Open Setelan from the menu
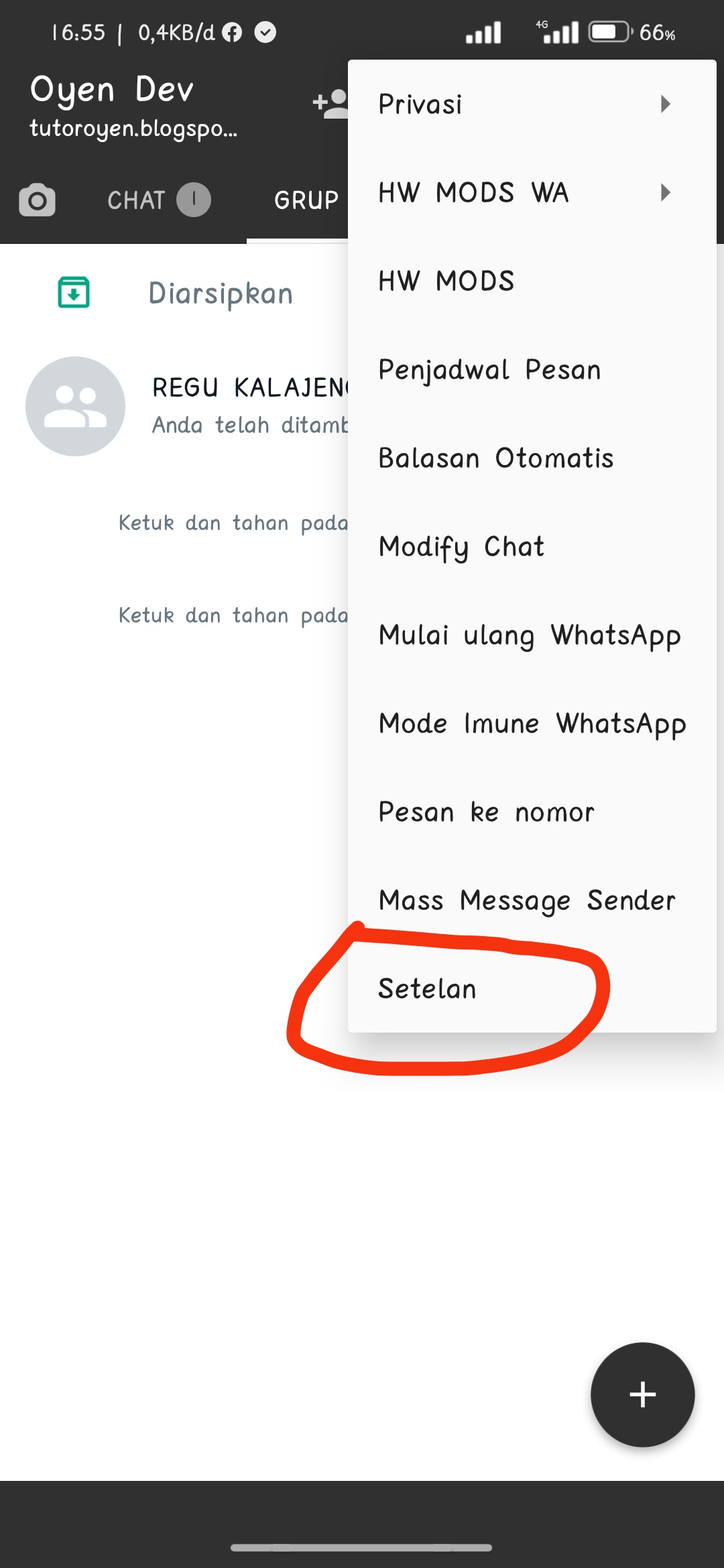This screenshot has height=1568, width=724. tap(427, 989)
